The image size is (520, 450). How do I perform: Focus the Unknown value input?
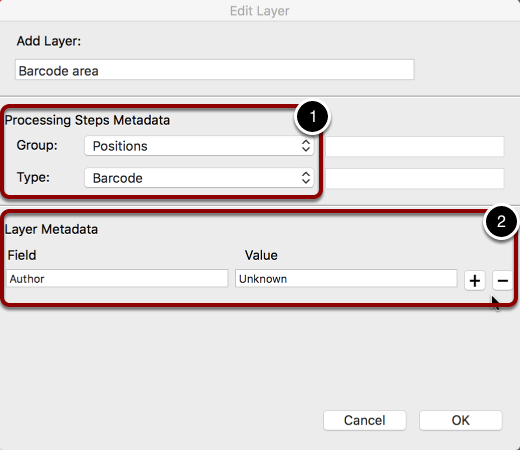[x=346, y=279]
